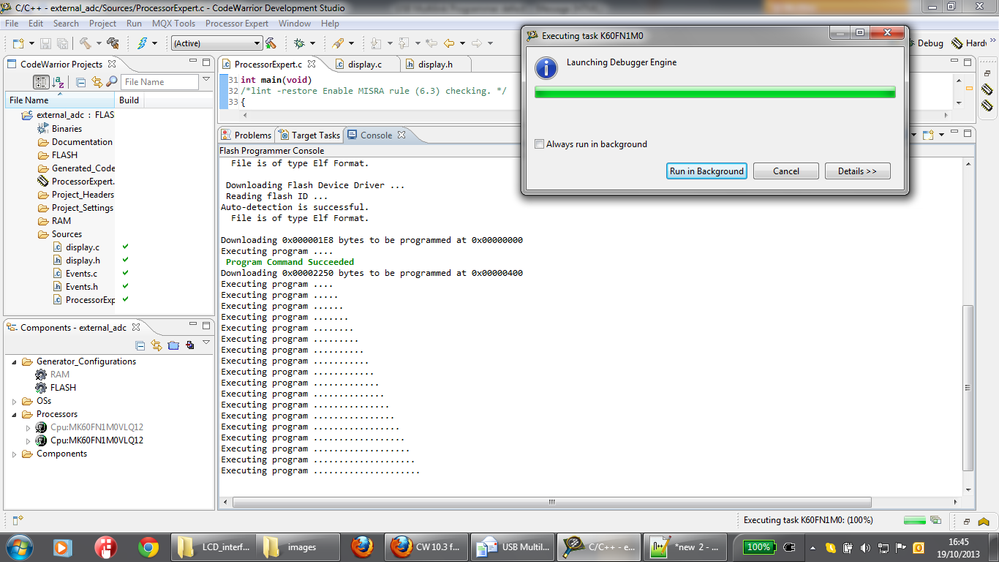Click the blue folder icon in Components panel
999x562 pixels.
173,345
